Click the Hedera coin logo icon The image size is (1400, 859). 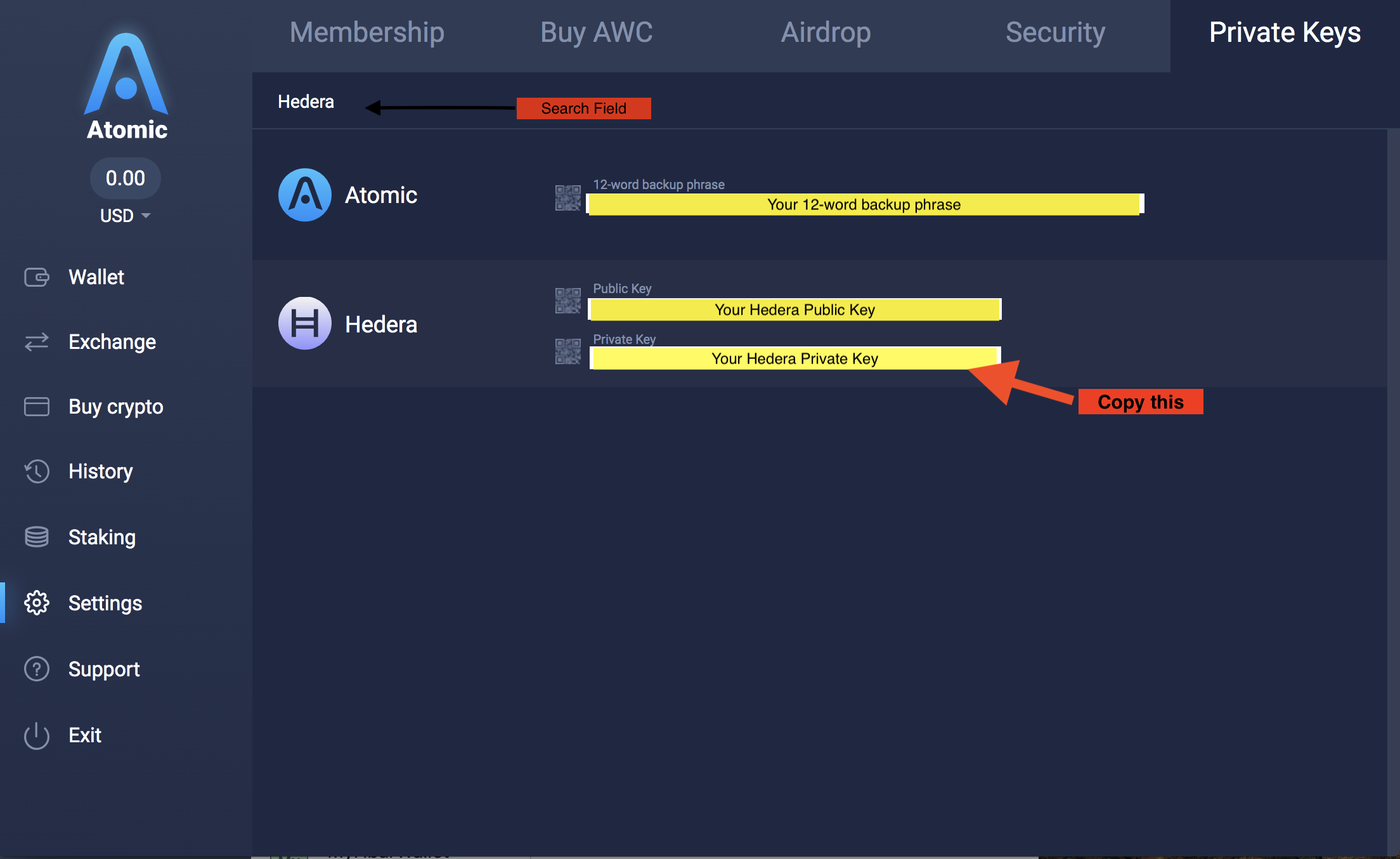[x=304, y=324]
